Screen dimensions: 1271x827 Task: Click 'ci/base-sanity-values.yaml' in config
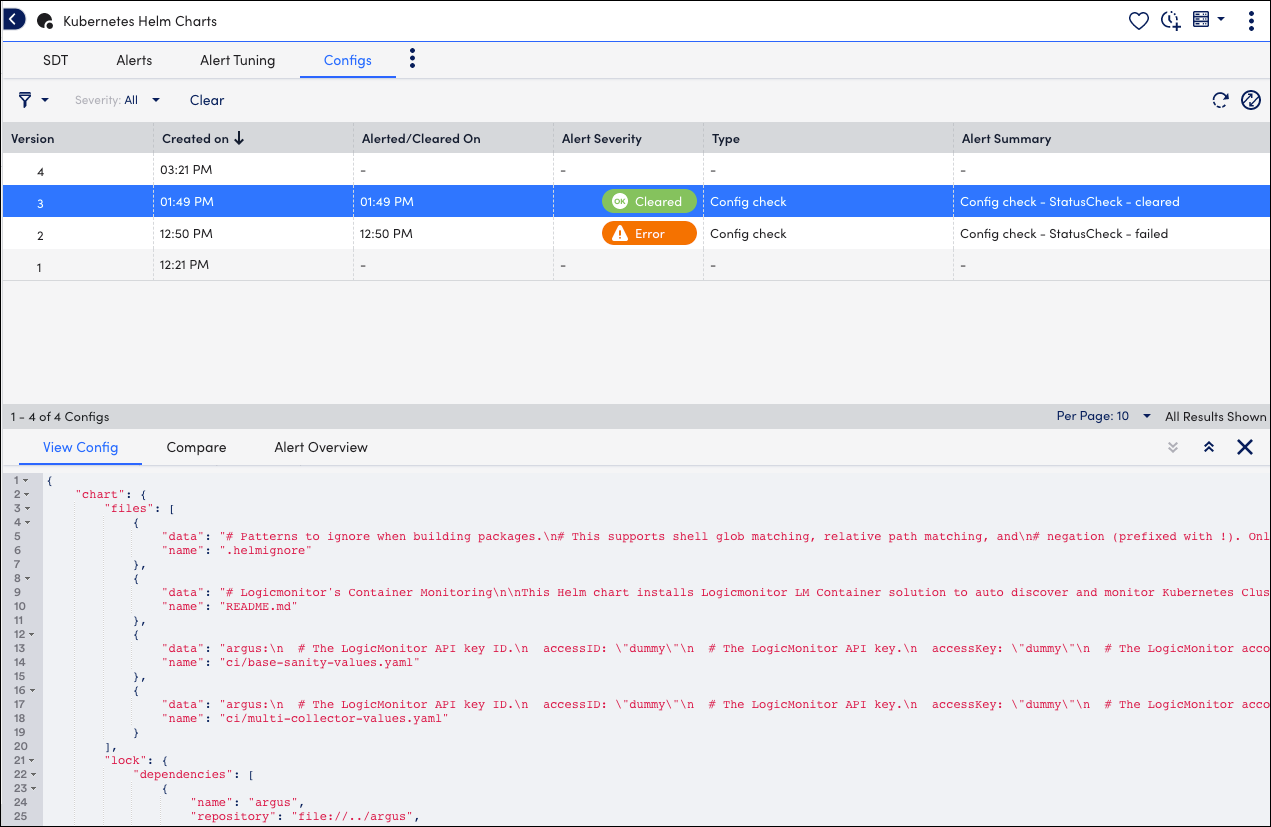coord(319,662)
